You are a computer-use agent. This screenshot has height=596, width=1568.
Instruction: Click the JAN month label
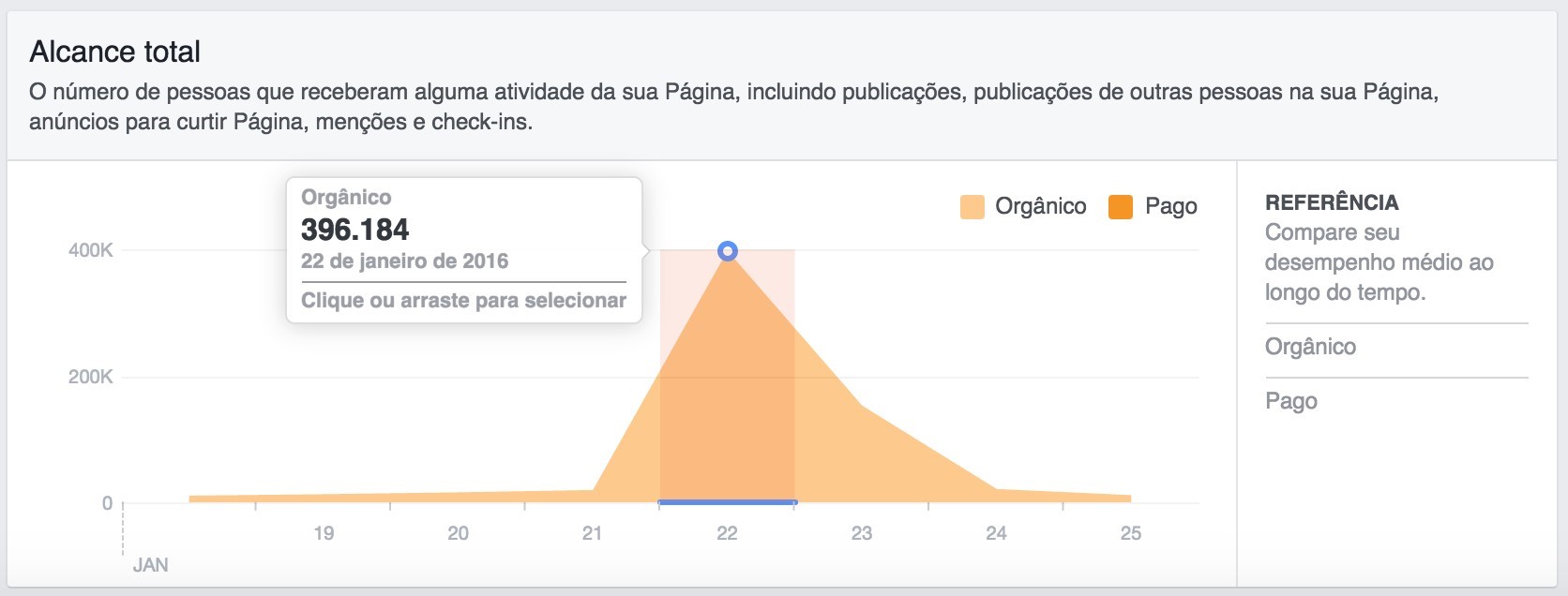tap(150, 565)
